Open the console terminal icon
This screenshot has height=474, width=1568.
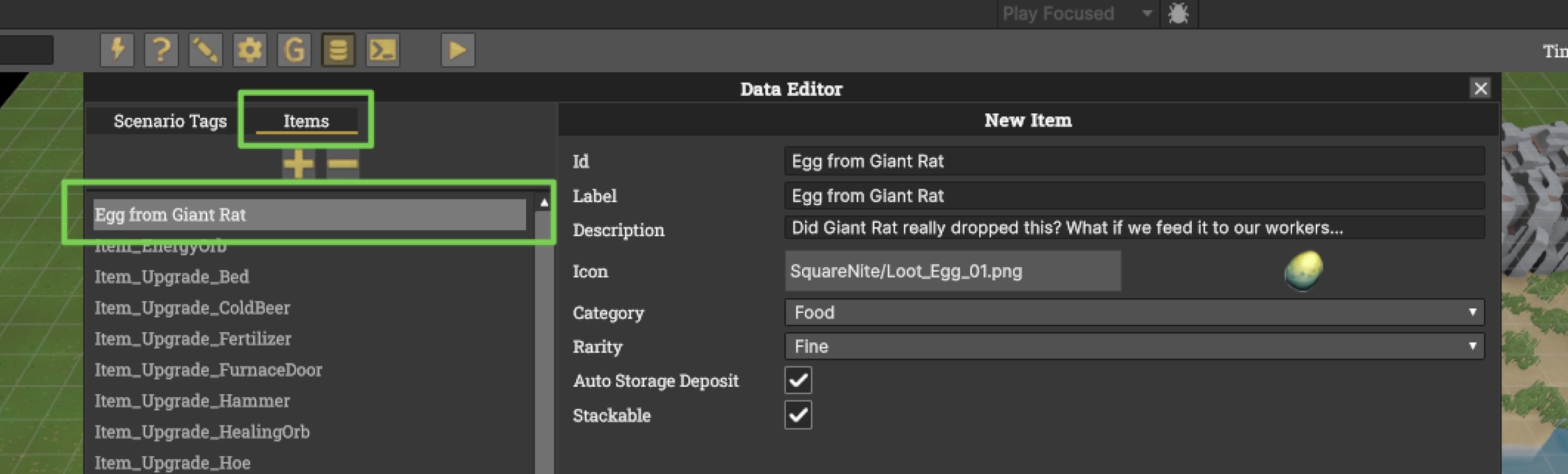(383, 50)
